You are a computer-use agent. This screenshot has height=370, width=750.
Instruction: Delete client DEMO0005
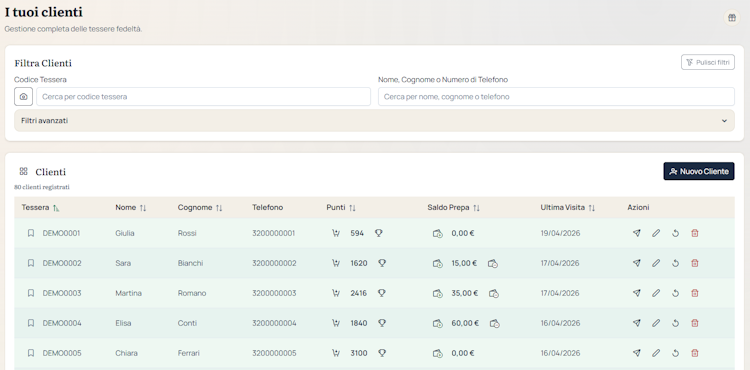point(695,353)
